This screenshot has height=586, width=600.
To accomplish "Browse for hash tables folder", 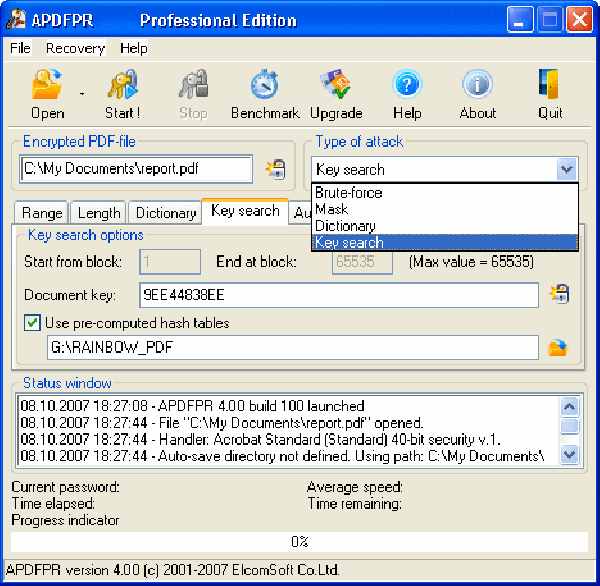I will (558, 348).
